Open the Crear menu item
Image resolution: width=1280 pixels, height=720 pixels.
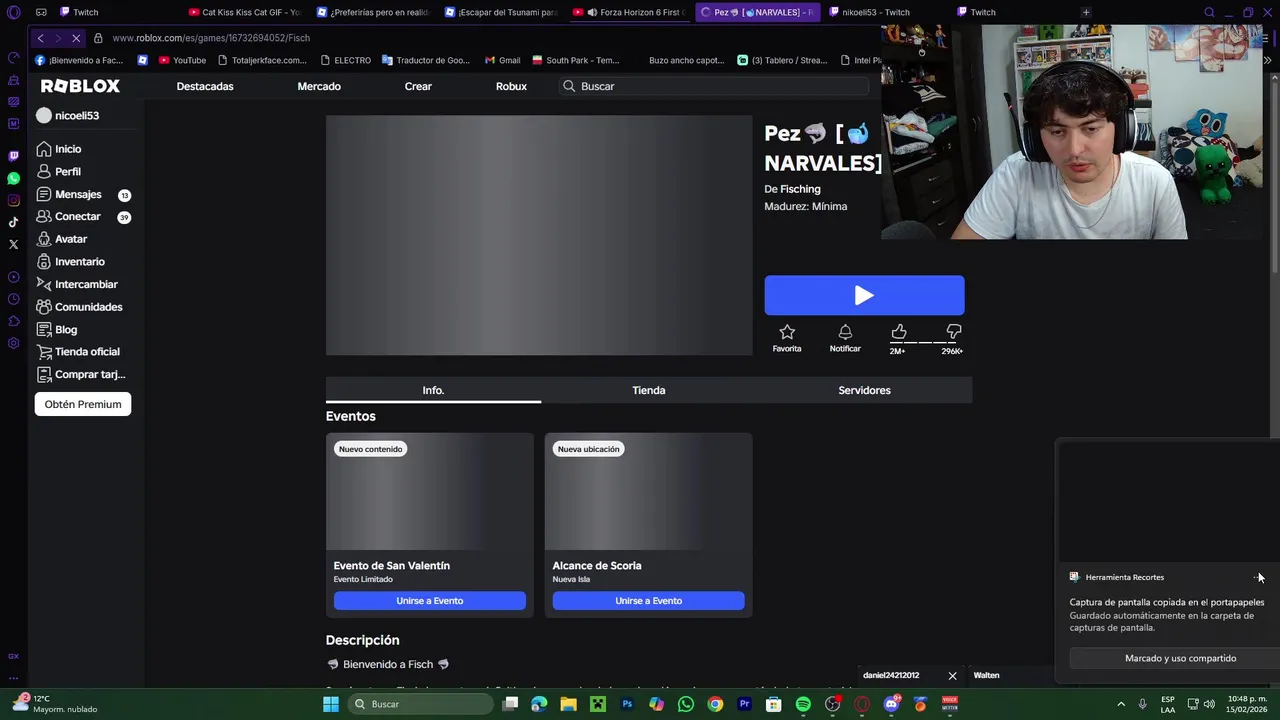pyautogui.click(x=418, y=86)
